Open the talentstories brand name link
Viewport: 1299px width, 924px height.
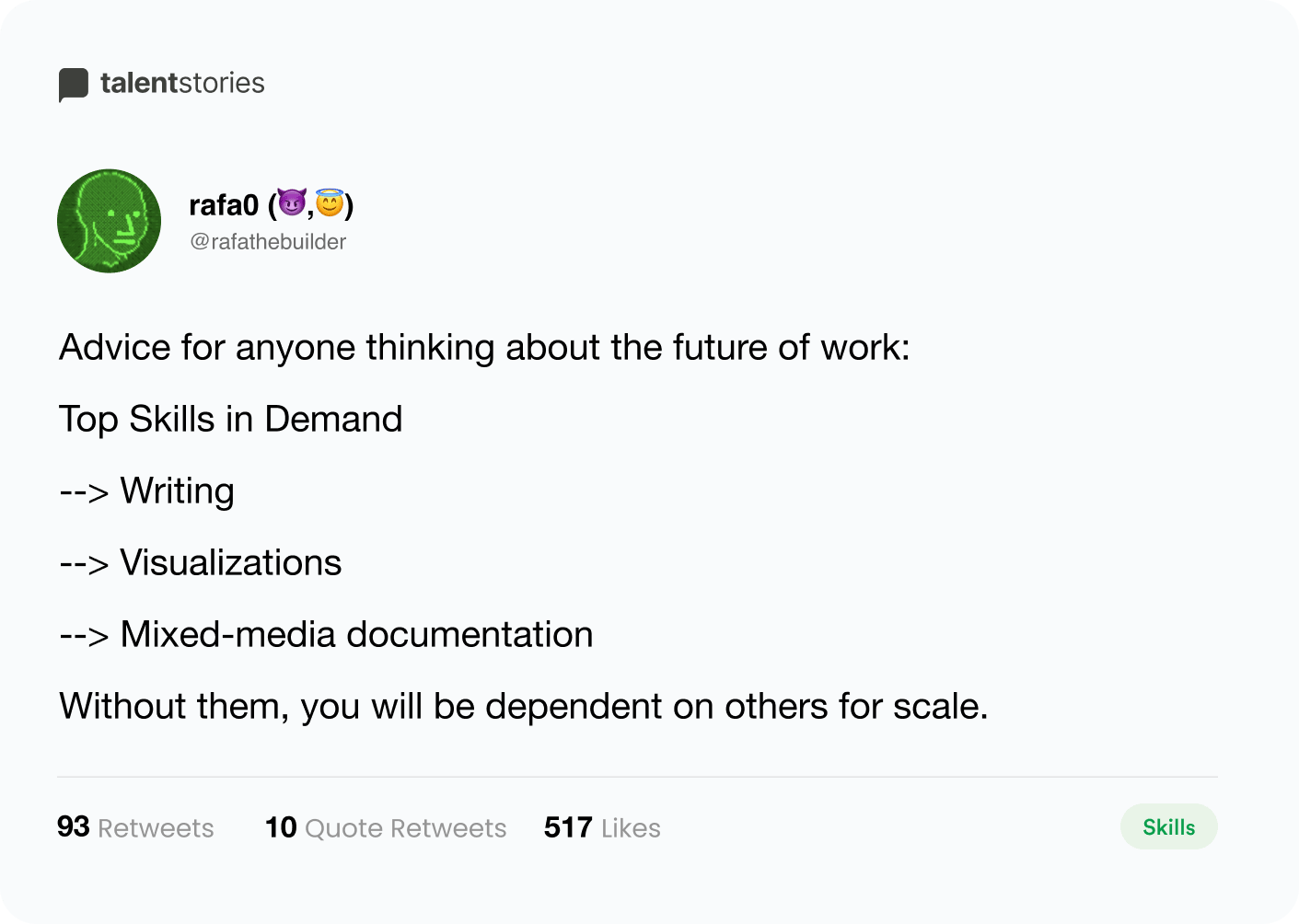click(182, 83)
